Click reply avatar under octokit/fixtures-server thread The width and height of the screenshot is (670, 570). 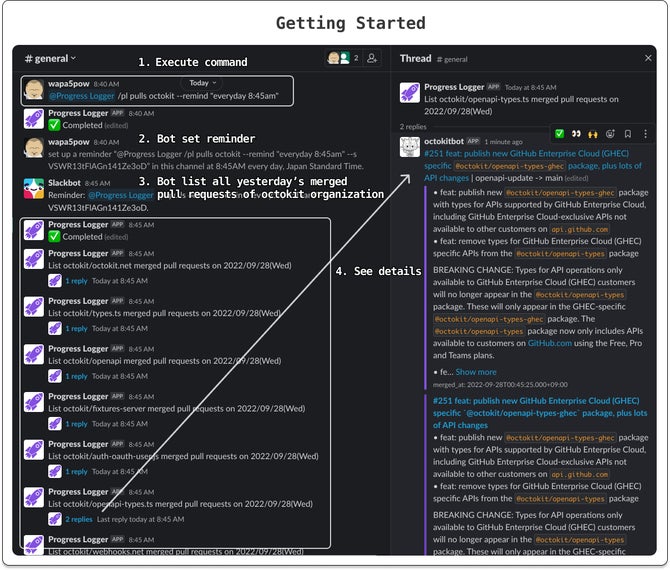click(55, 424)
